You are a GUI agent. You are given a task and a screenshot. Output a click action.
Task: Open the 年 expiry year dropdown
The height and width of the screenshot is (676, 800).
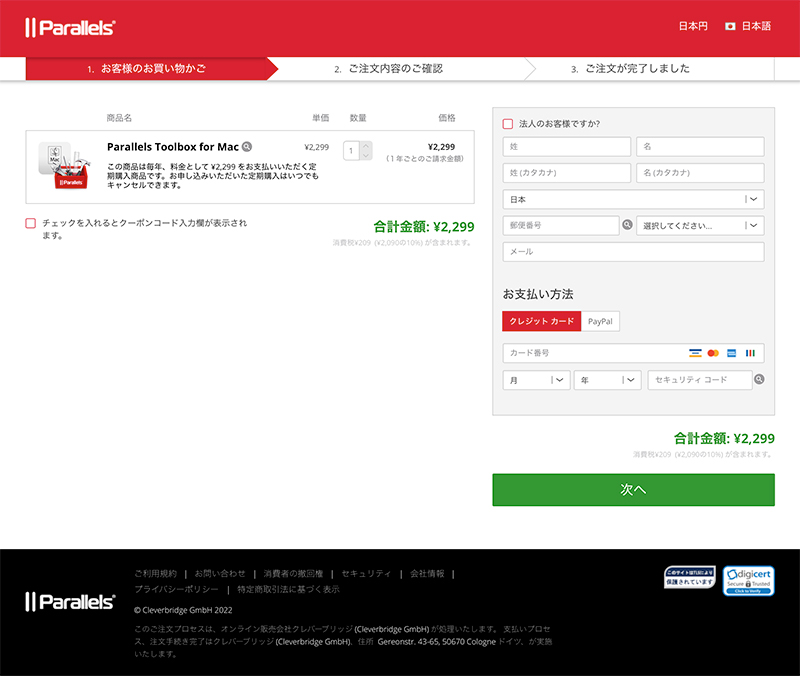coord(607,380)
